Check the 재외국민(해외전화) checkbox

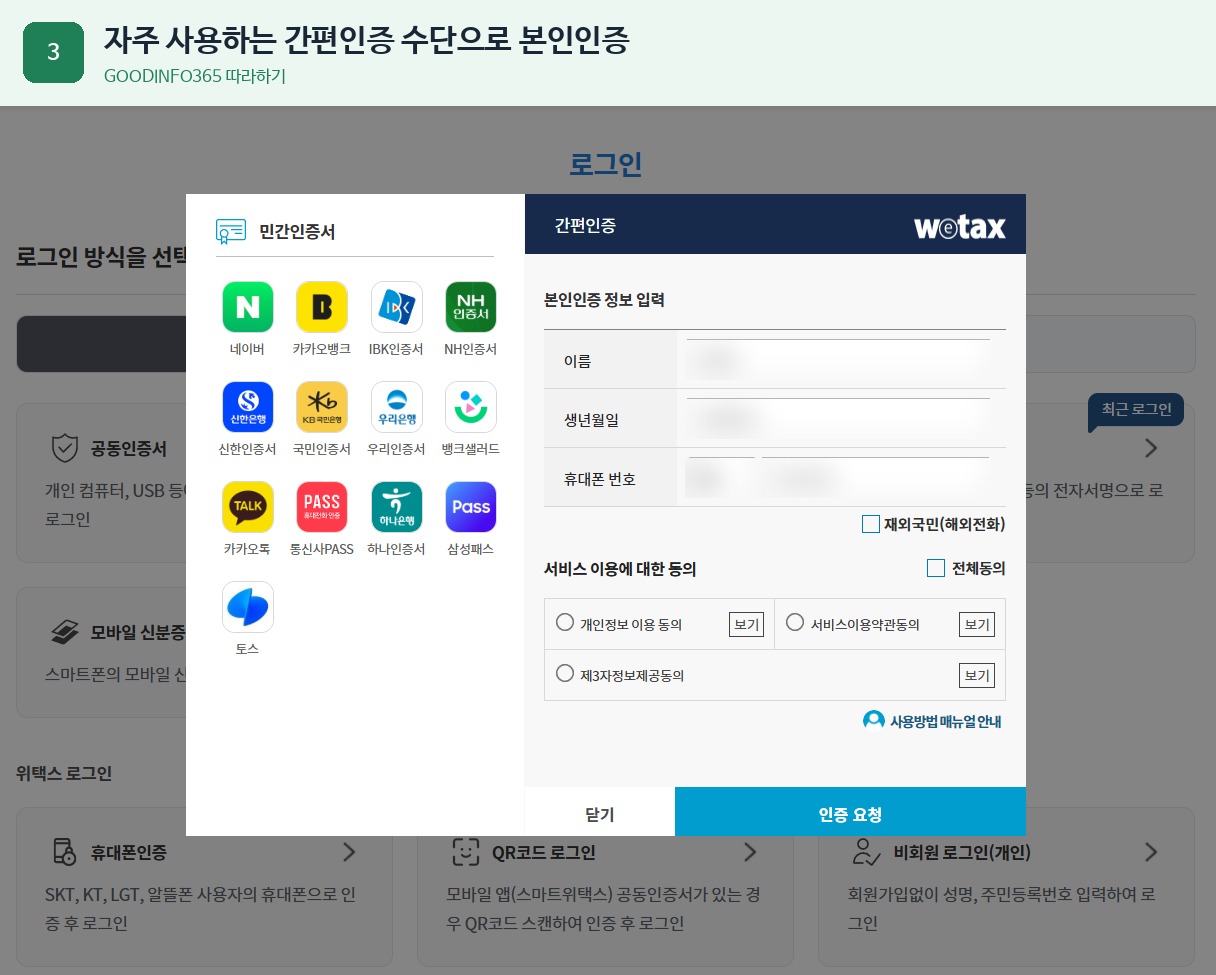(x=871, y=524)
